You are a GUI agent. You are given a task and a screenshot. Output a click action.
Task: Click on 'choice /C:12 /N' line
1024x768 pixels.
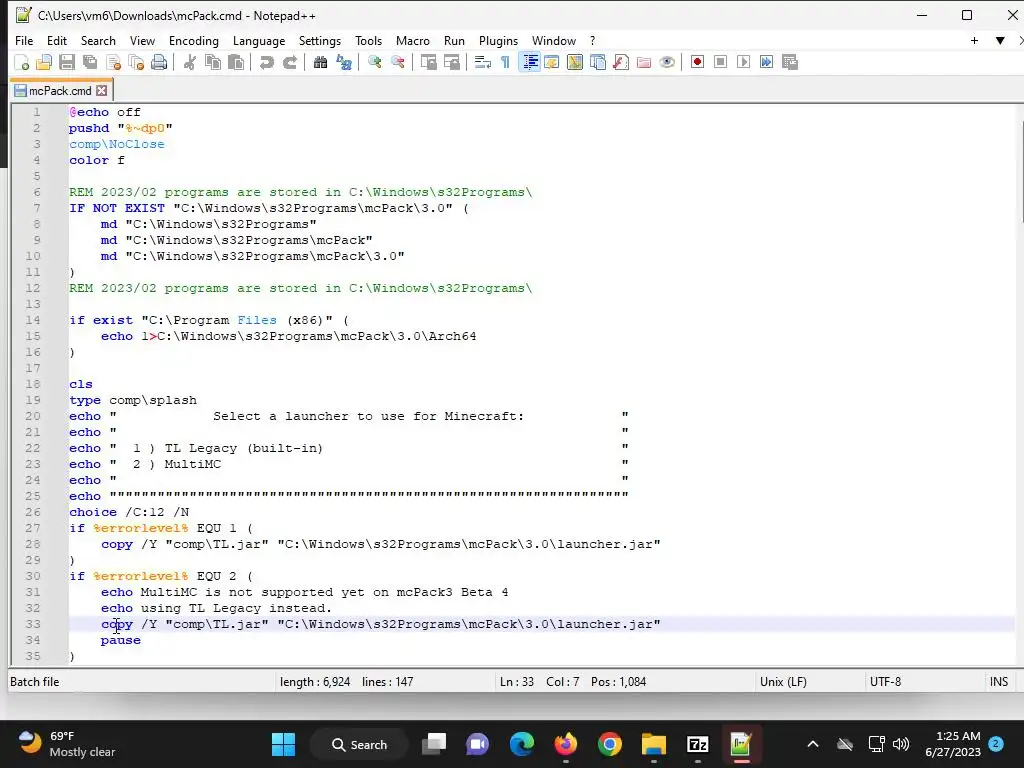coord(129,512)
